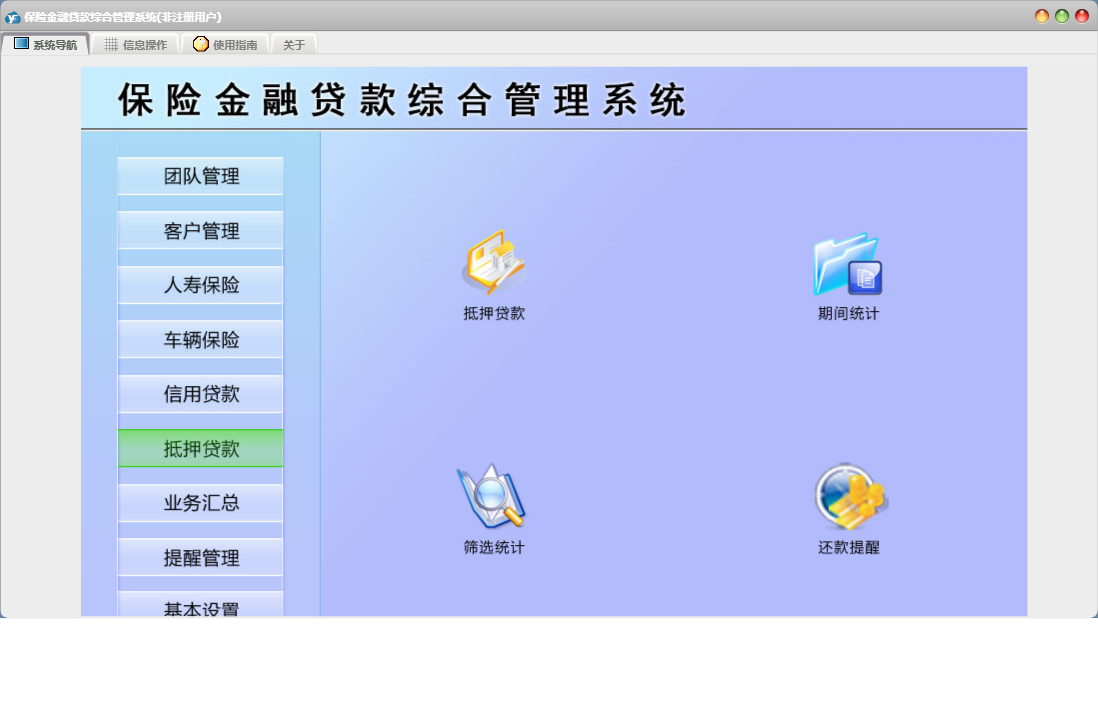Select 客户管理 in the sidebar
1098x712 pixels.
click(x=201, y=230)
